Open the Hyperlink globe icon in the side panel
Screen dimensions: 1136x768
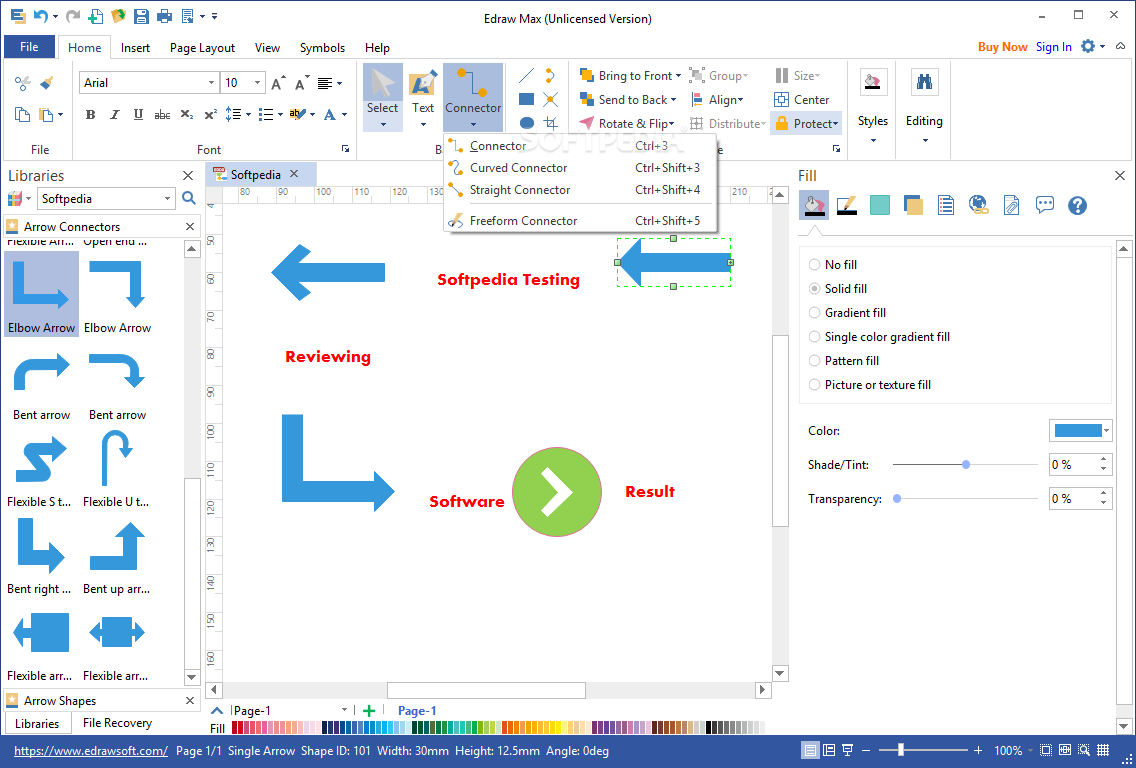[x=979, y=206]
